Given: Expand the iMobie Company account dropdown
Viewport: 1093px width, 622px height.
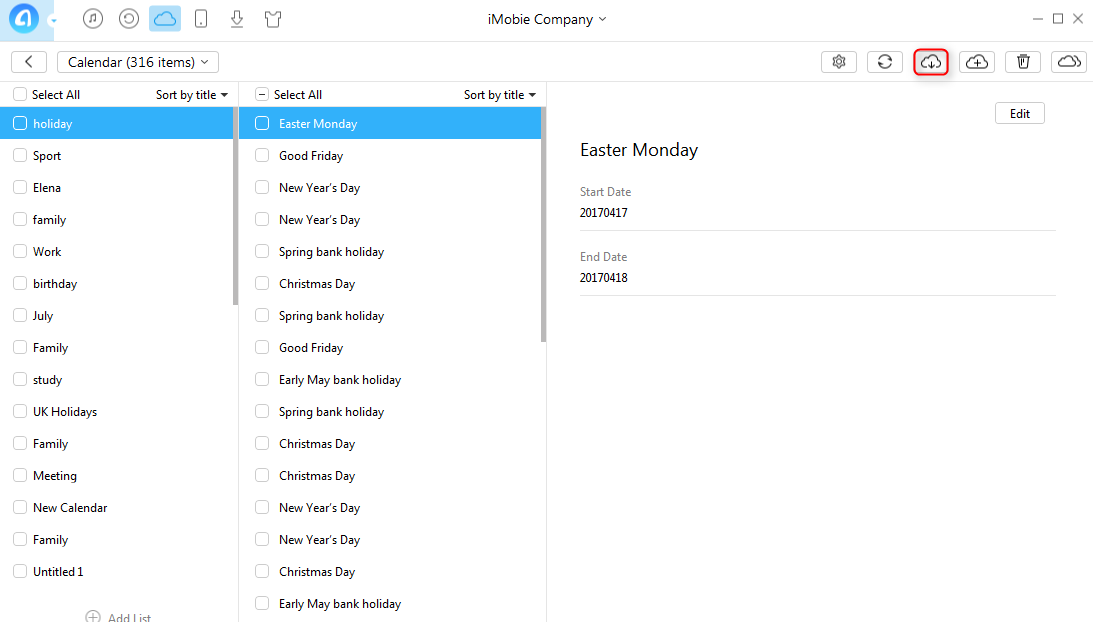Looking at the screenshot, I should point(547,20).
